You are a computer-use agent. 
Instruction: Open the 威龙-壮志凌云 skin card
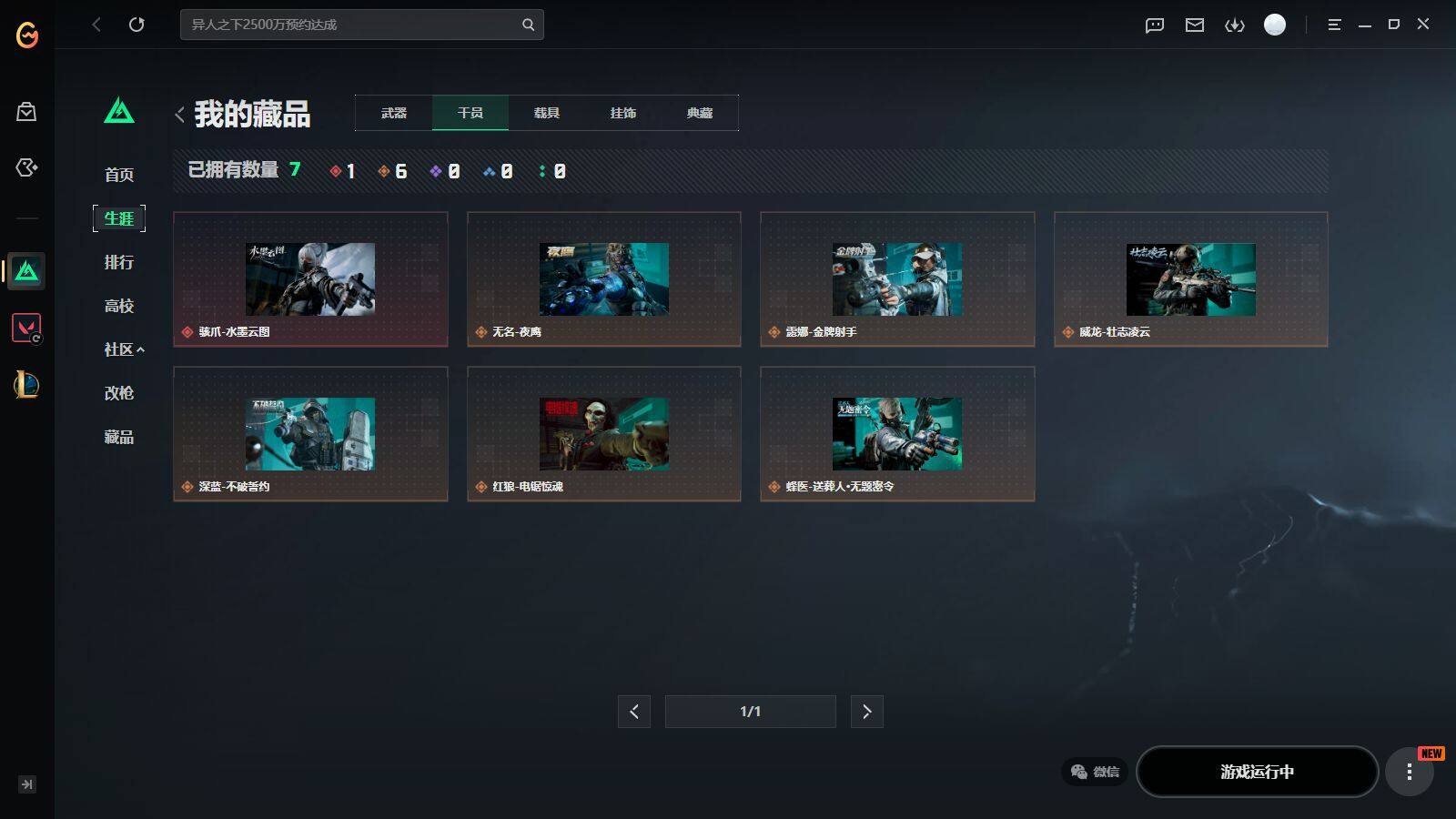(1191, 279)
